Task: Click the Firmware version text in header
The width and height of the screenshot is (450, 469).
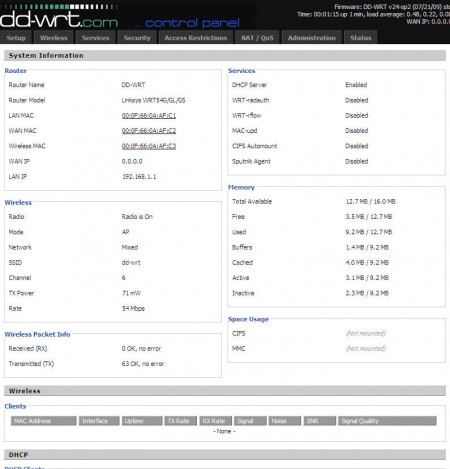Action: coord(392,7)
